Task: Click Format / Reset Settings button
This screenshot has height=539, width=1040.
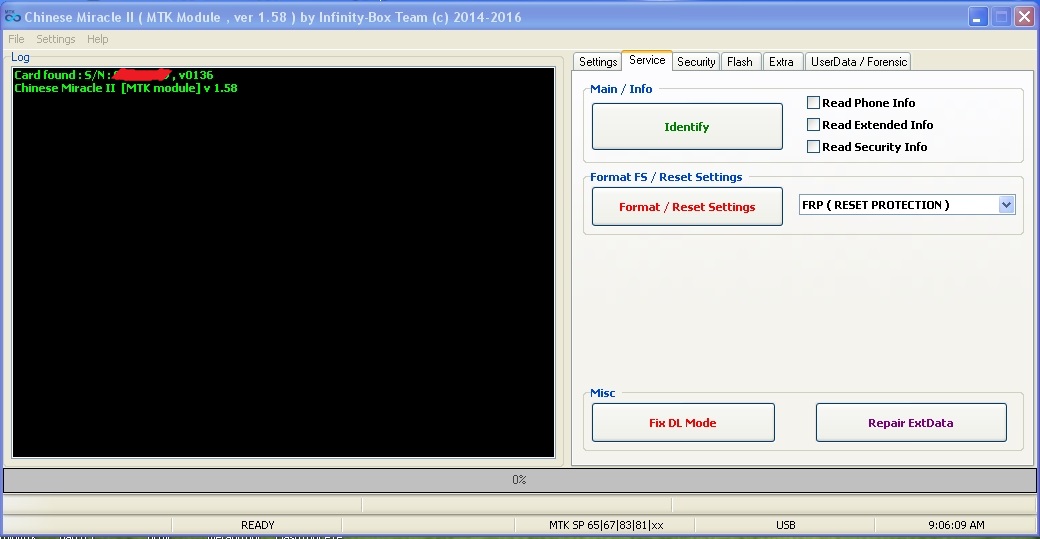Action: point(687,207)
